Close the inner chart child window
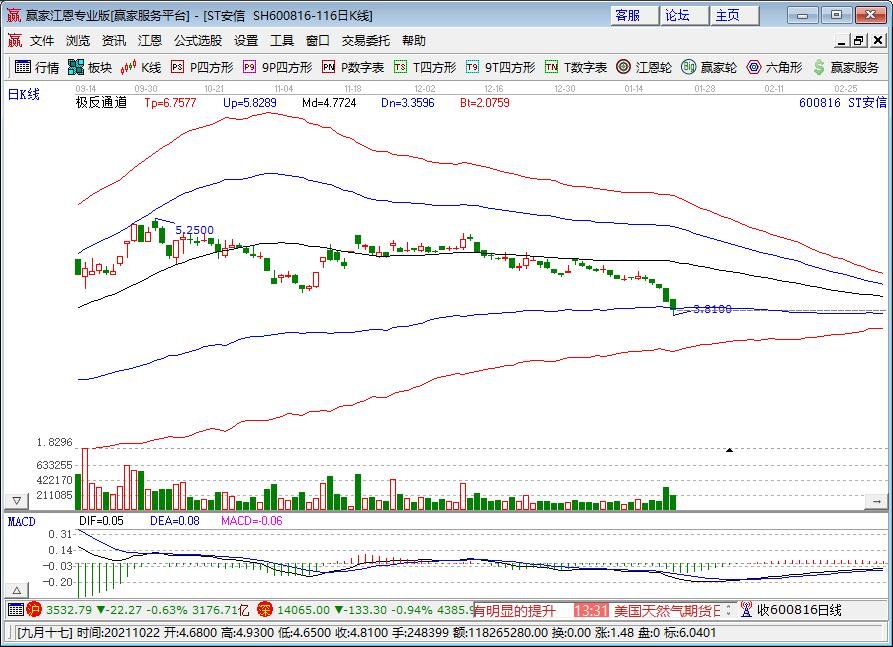The height and width of the screenshot is (647, 893). point(878,40)
